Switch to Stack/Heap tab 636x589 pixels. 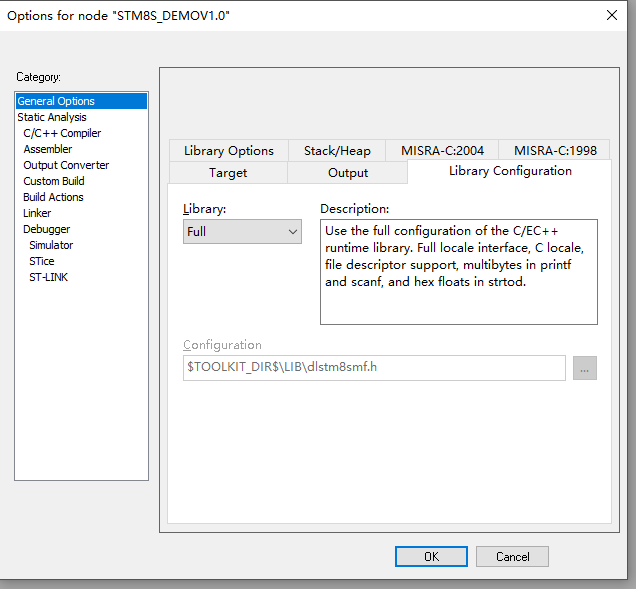tap(337, 150)
